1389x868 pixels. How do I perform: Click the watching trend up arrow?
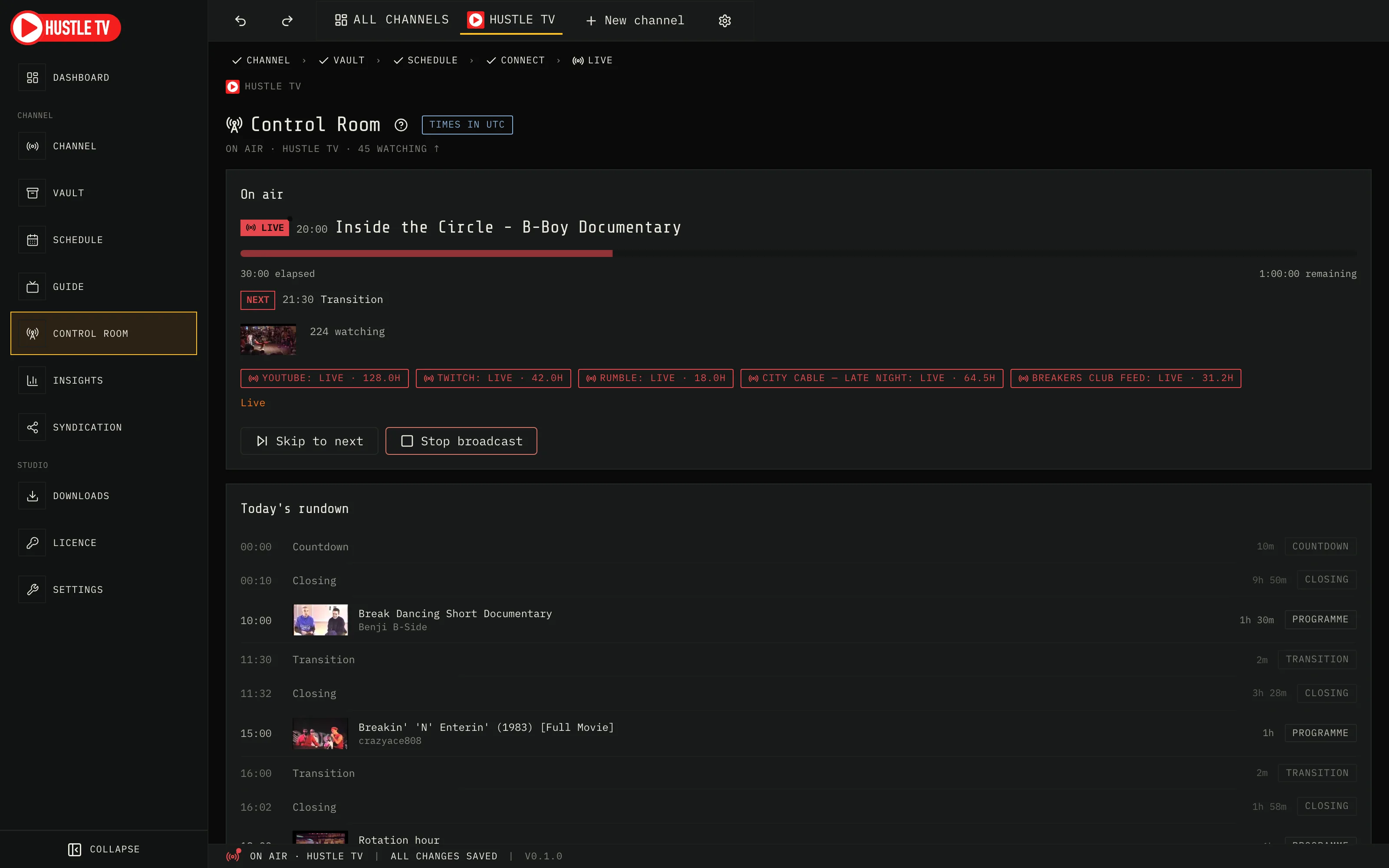click(436, 149)
